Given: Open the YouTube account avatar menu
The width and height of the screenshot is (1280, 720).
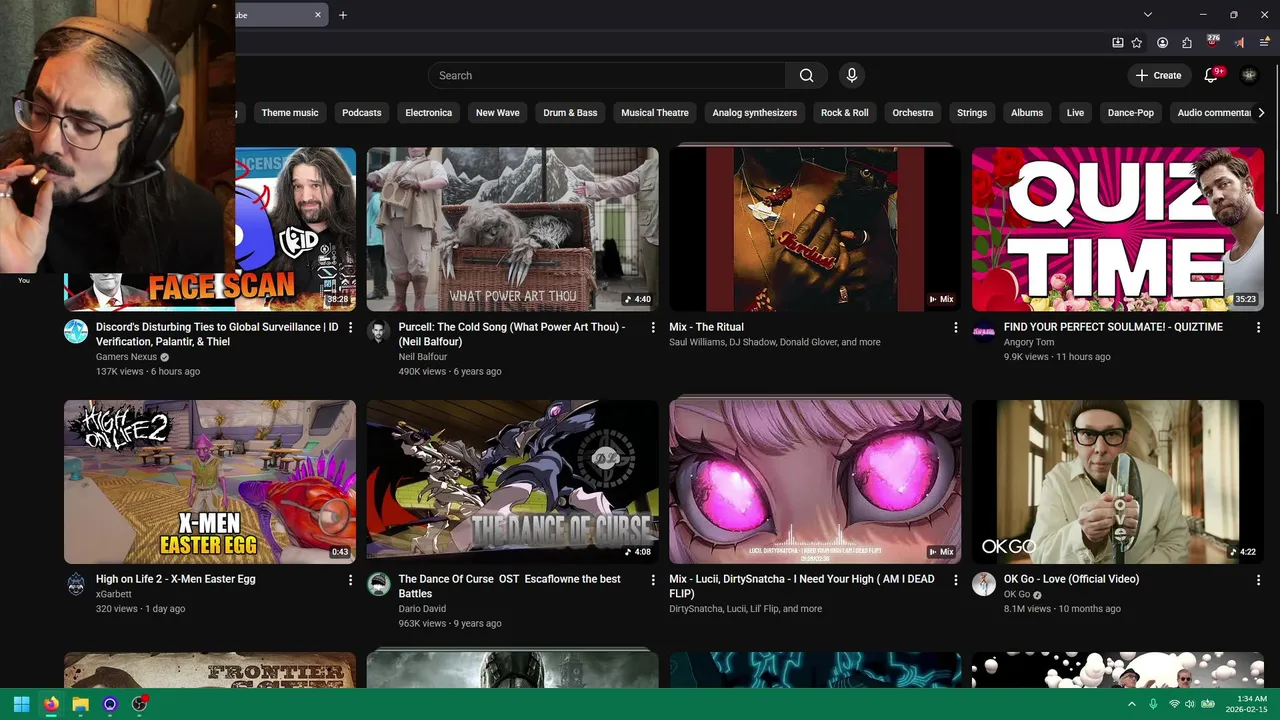Looking at the screenshot, I should click(1249, 75).
